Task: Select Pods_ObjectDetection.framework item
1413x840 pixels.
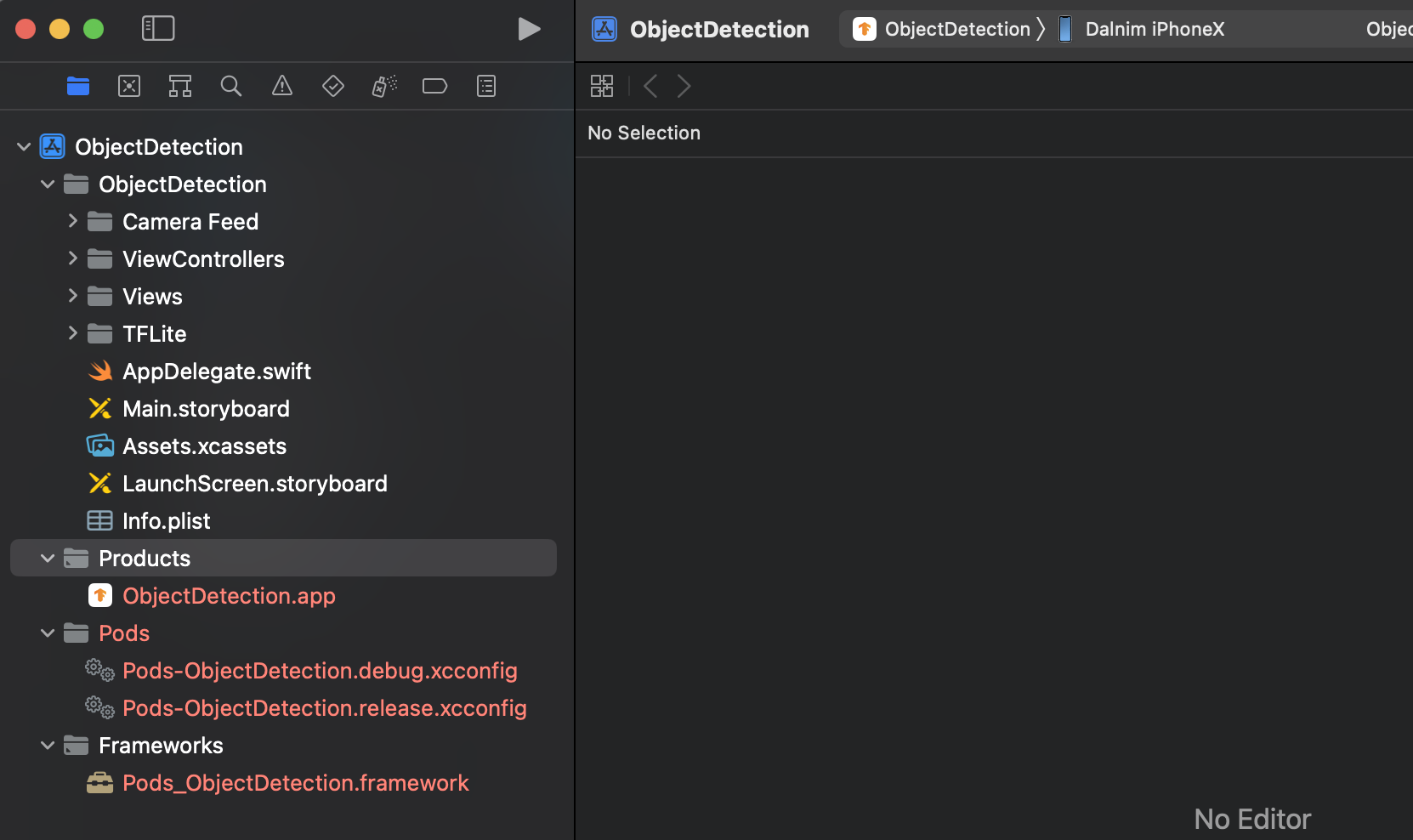Action: [296, 783]
